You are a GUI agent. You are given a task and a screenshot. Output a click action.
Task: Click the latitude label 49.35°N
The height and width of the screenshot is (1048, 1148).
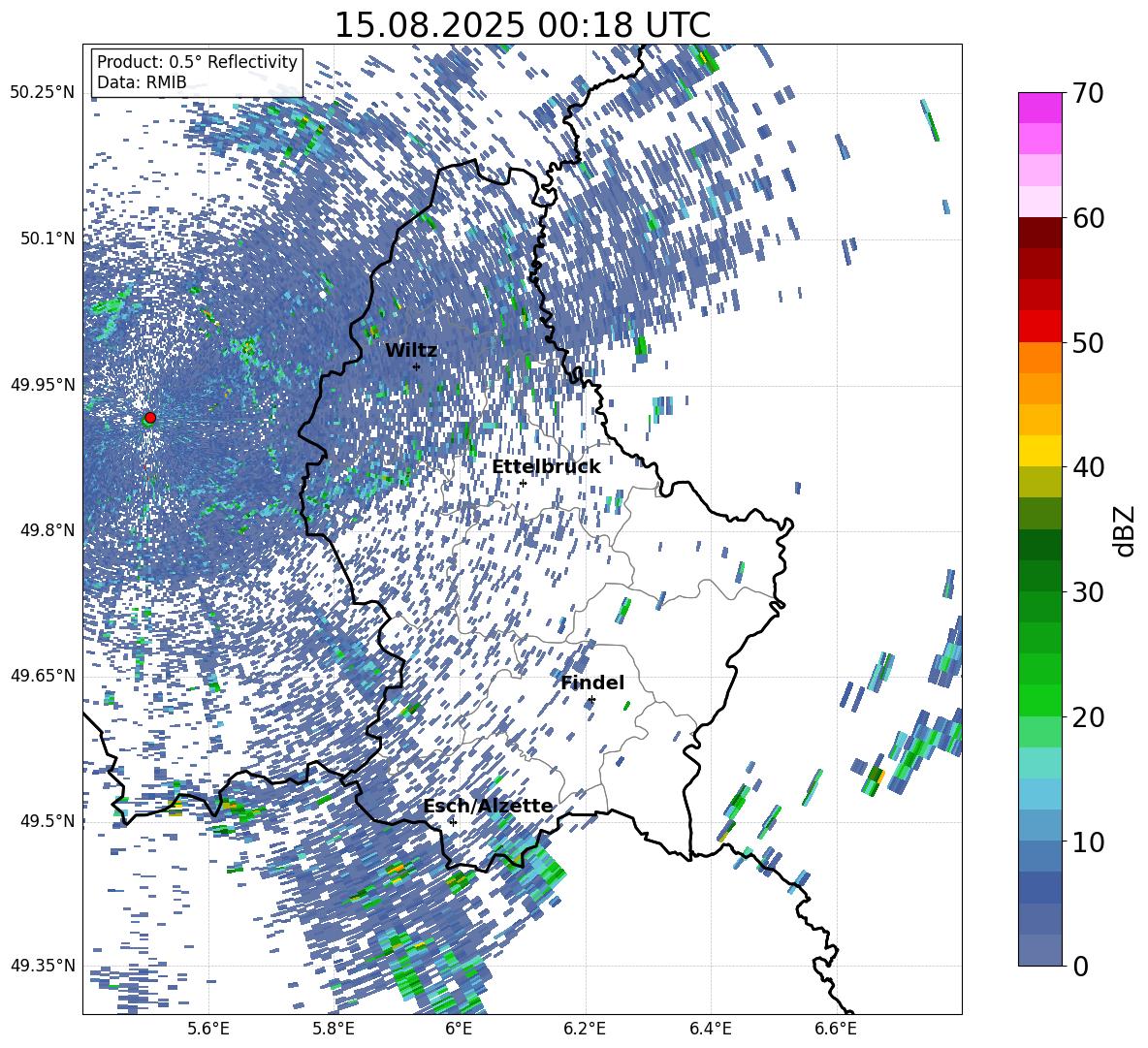click(43, 966)
